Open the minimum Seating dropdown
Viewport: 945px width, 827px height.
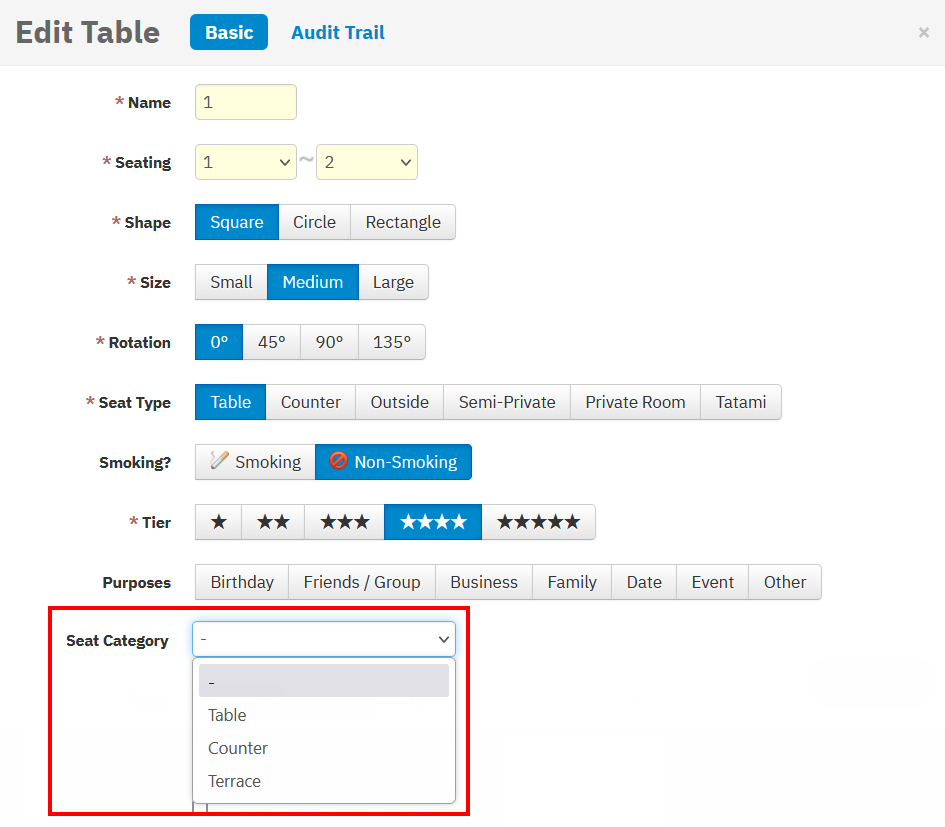[246, 162]
